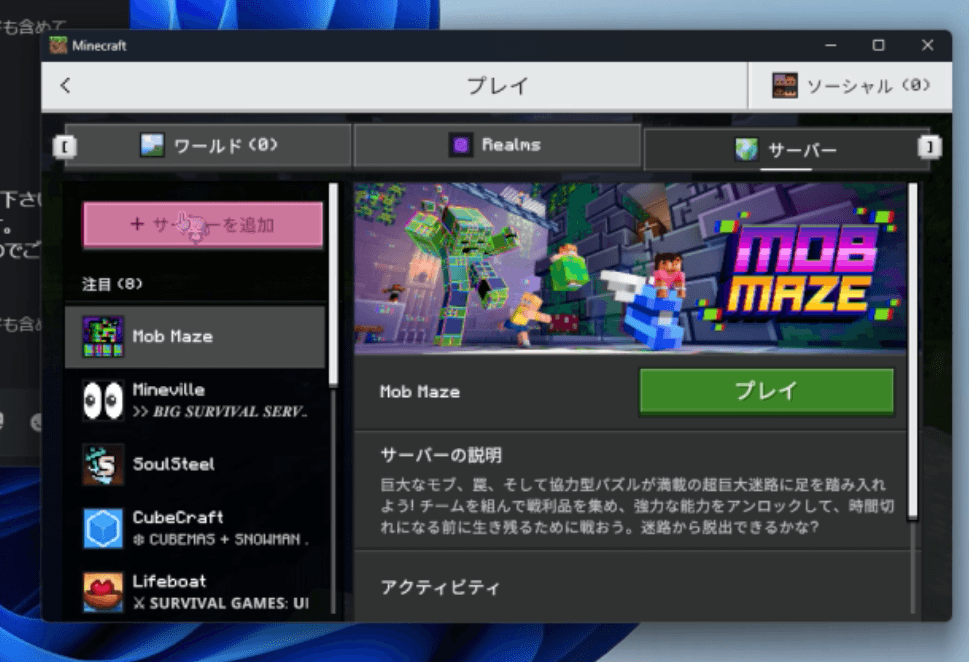Click the social profile avatar icon
969x662 pixels.
point(785,85)
